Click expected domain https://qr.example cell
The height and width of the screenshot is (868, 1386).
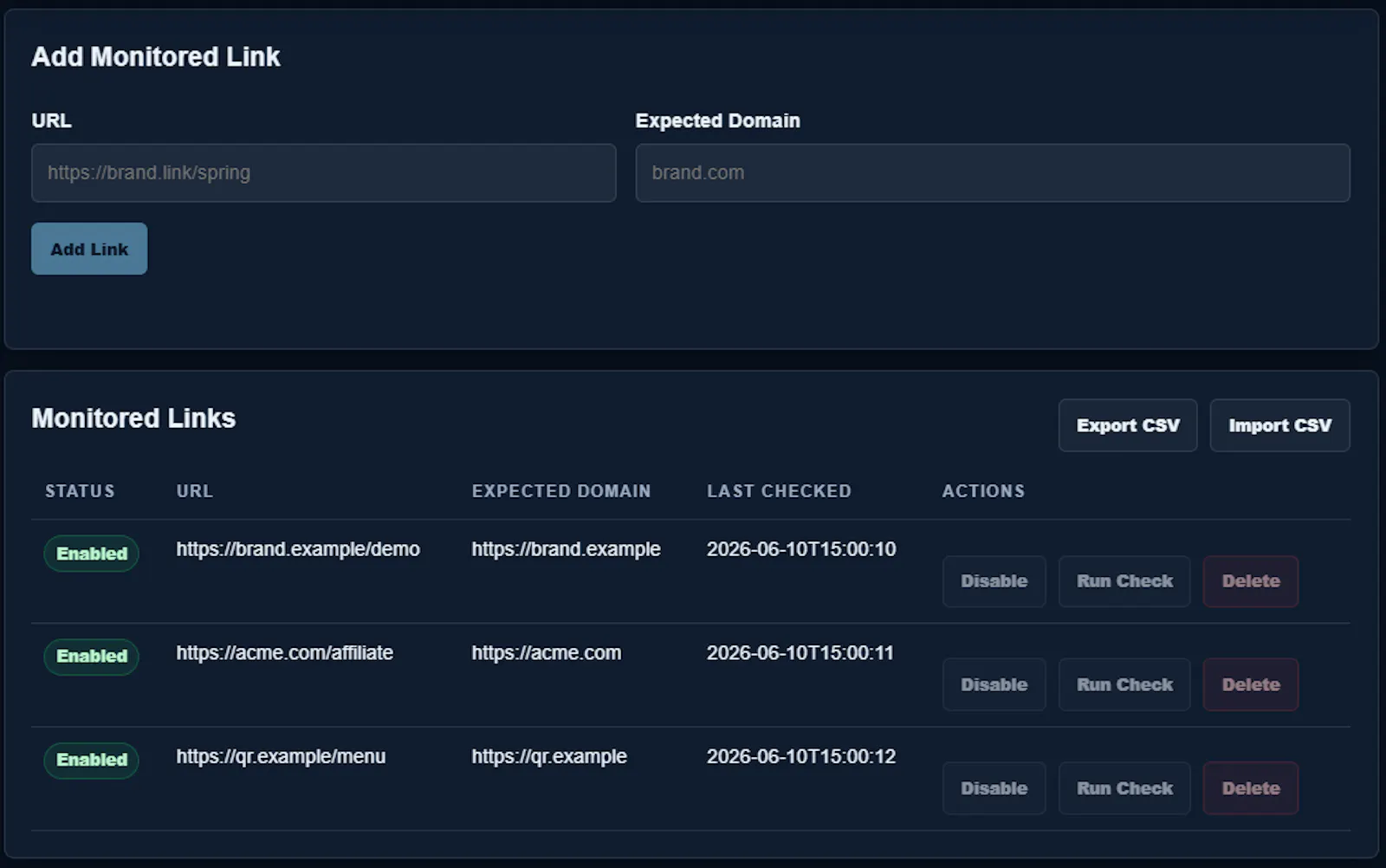(549, 756)
